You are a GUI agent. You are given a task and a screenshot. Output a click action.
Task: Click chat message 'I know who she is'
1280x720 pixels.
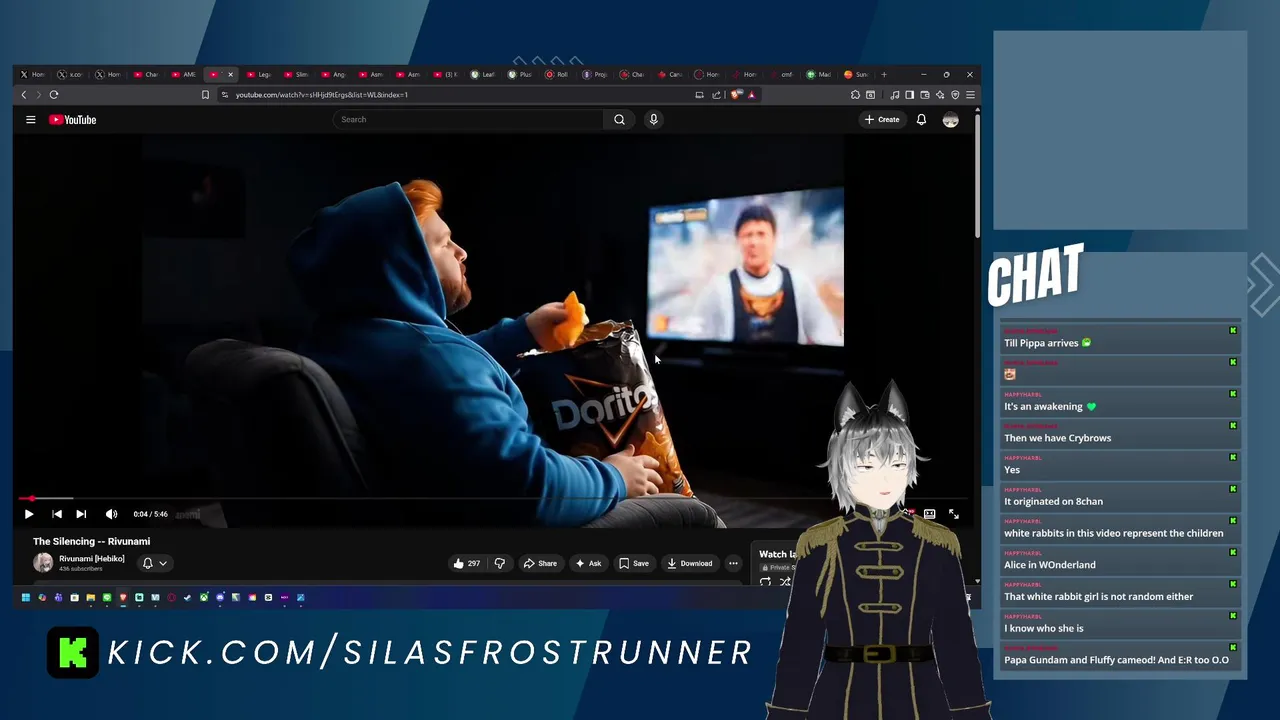coord(1044,628)
